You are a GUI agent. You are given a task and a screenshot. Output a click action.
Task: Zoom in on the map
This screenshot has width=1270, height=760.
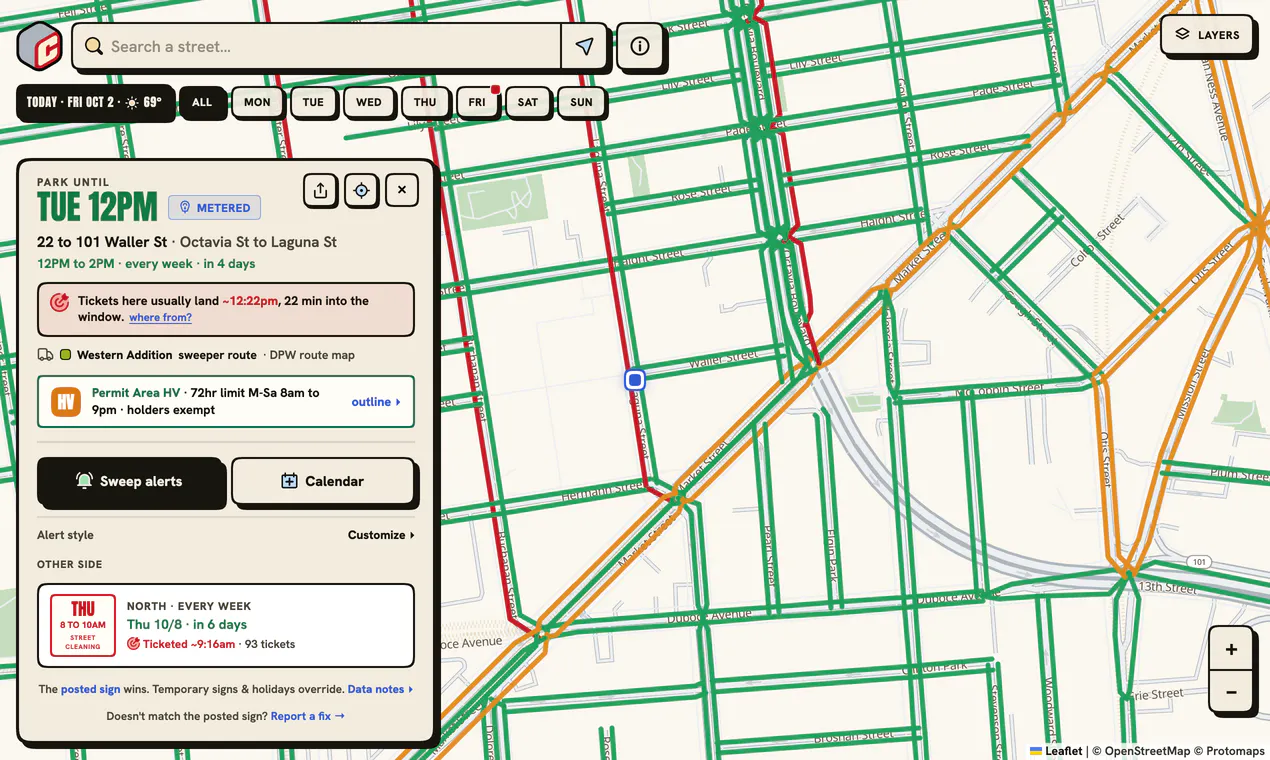pos(1231,650)
